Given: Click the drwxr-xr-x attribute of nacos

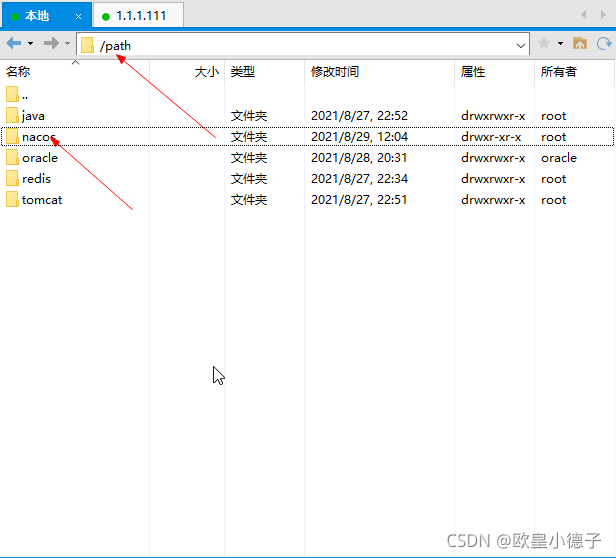Looking at the screenshot, I should coord(491,137).
